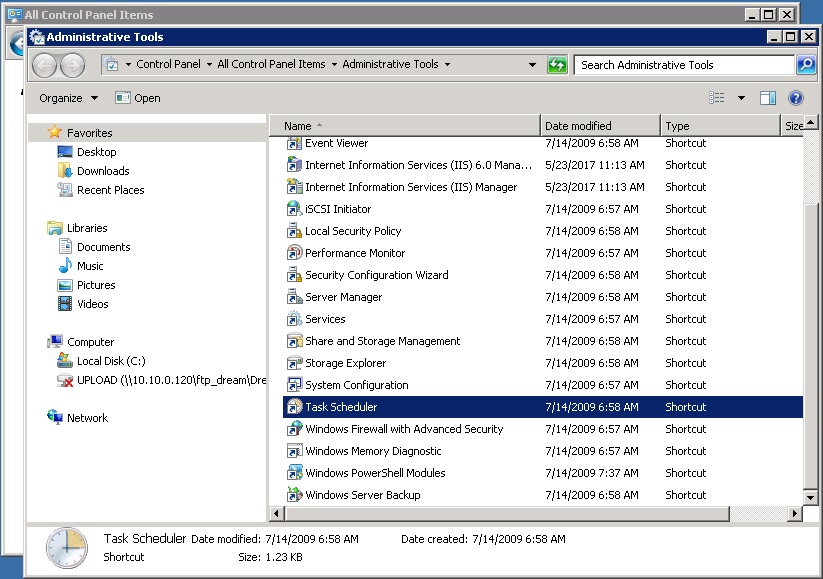Open the Videos library
The image size is (823, 579).
click(92, 304)
